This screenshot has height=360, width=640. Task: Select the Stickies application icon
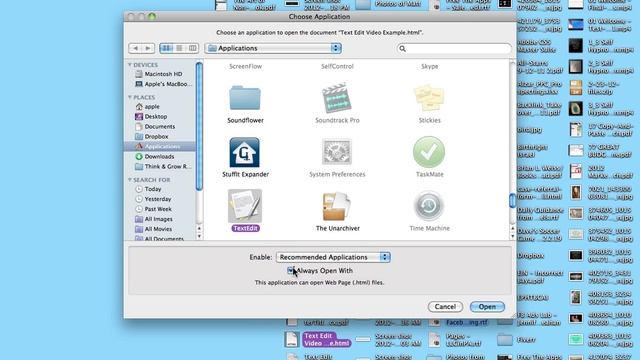coord(429,98)
